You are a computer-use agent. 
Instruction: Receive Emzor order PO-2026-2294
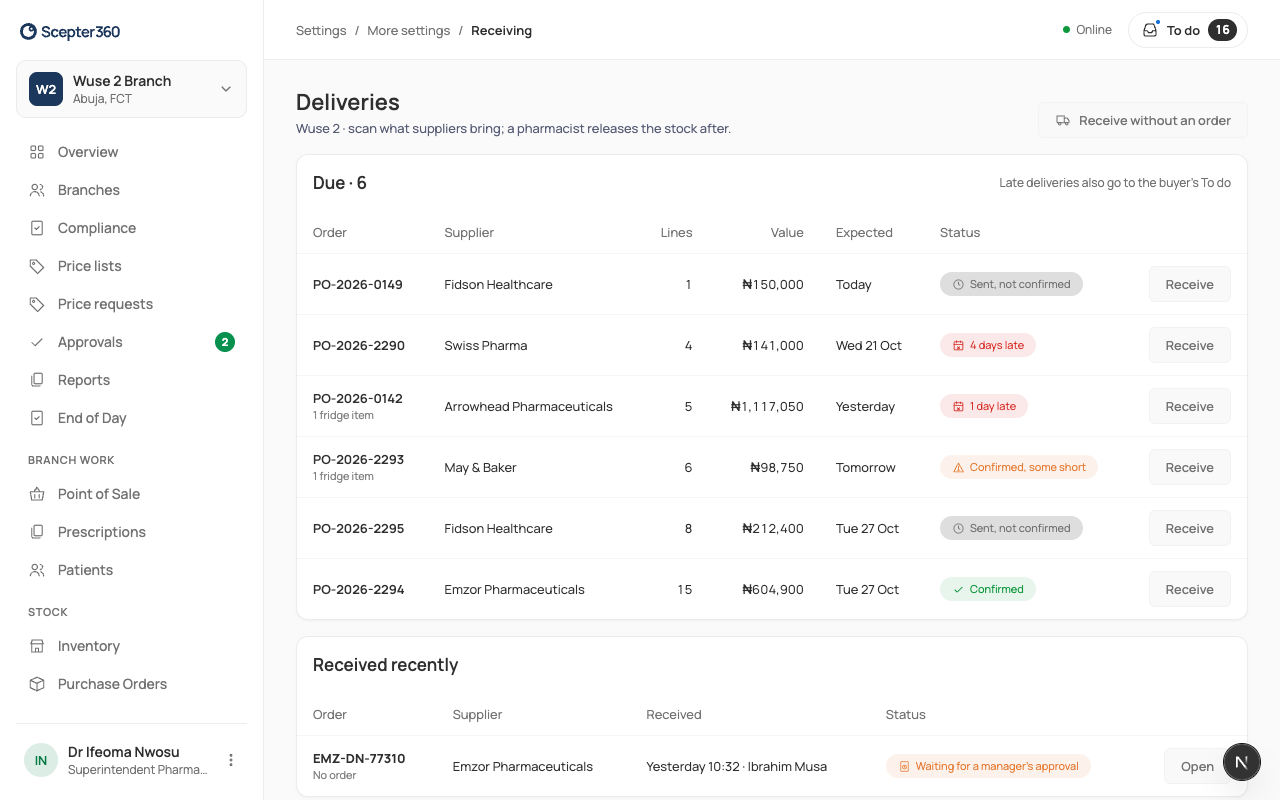pos(1189,589)
